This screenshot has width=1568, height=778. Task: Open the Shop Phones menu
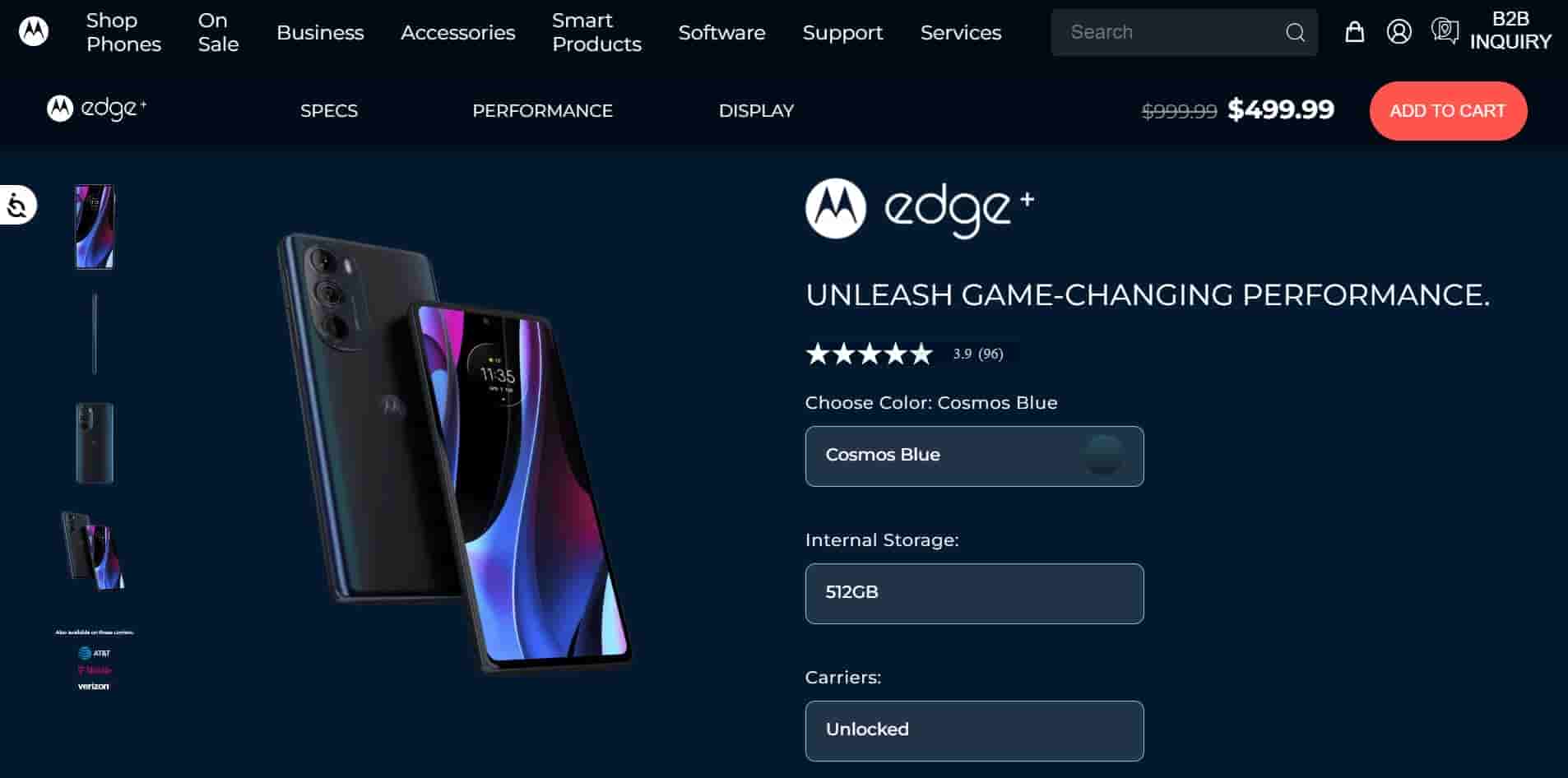pyautogui.click(x=123, y=32)
